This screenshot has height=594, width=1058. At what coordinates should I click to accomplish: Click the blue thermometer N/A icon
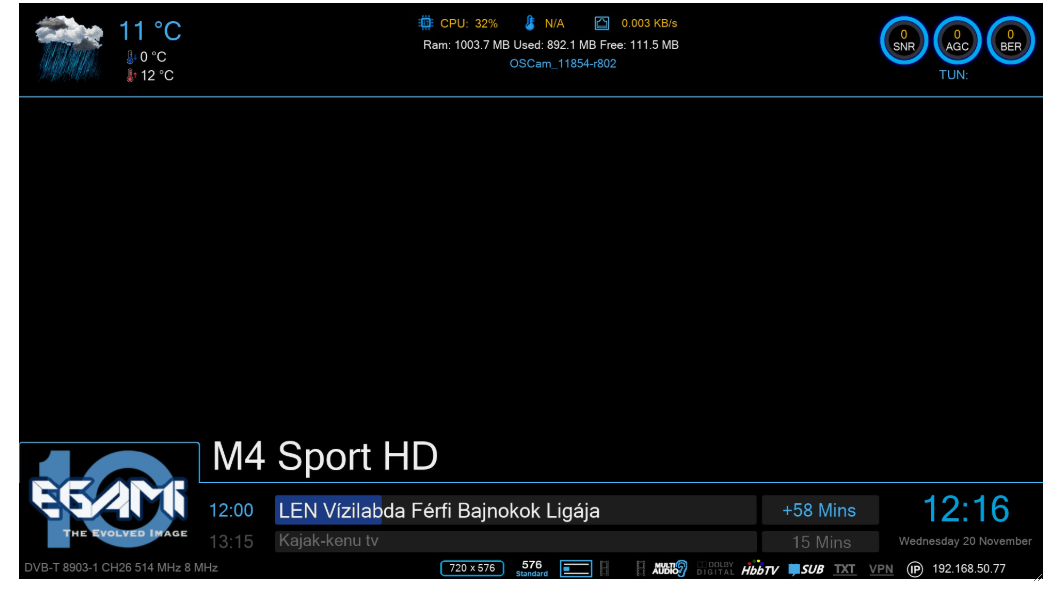(x=530, y=23)
